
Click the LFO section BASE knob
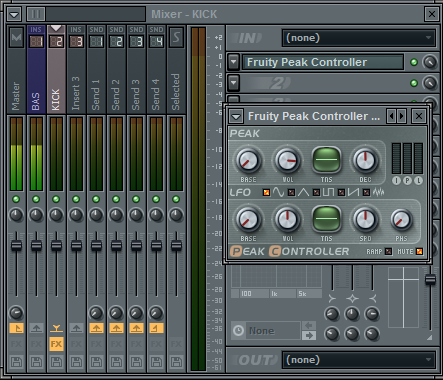coord(248,220)
